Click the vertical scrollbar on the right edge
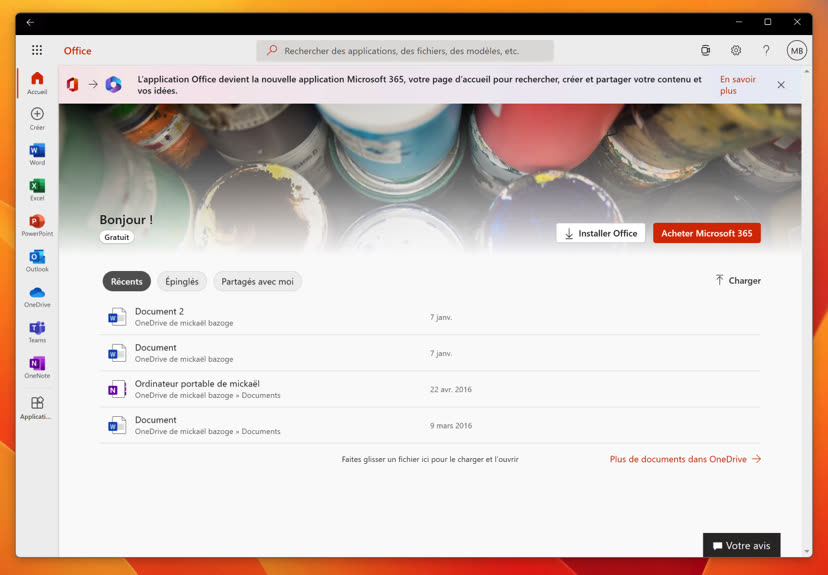The height and width of the screenshot is (575, 828). click(807, 312)
